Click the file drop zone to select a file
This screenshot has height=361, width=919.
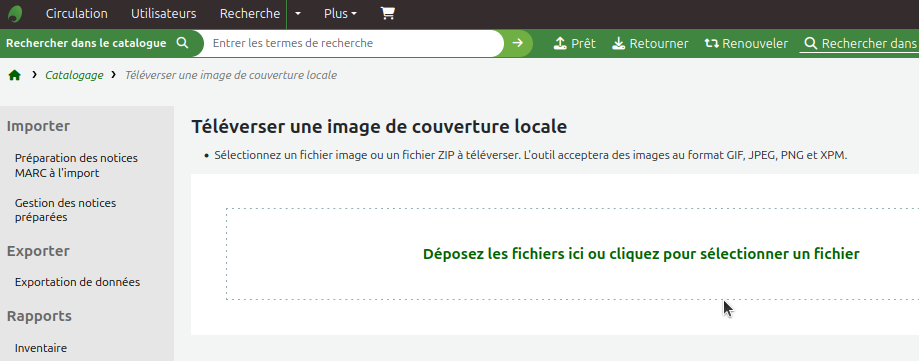[x=573, y=254]
